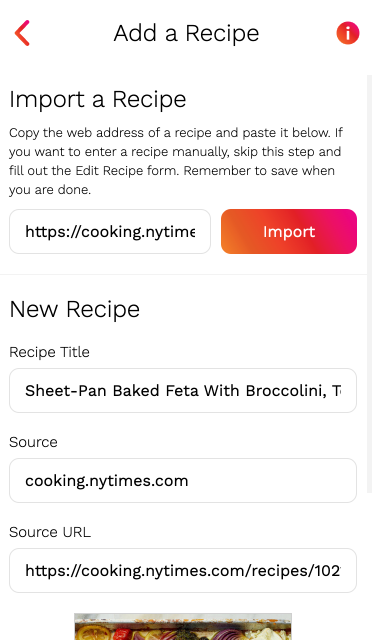Image resolution: width=372 pixels, height=640 pixels.
Task: Click the "New Recipe" section heading
Action: click(x=74, y=309)
